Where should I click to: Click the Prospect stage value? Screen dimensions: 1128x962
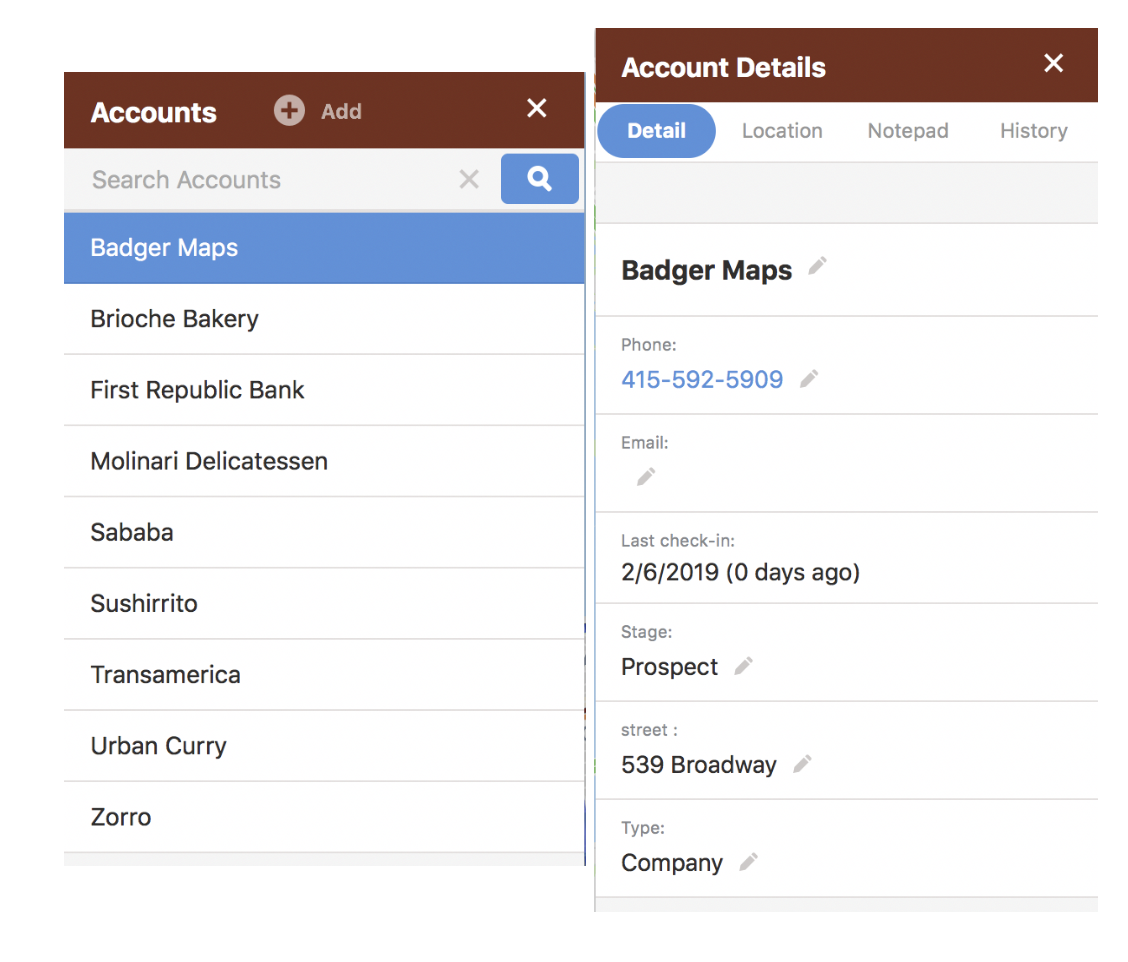point(669,667)
